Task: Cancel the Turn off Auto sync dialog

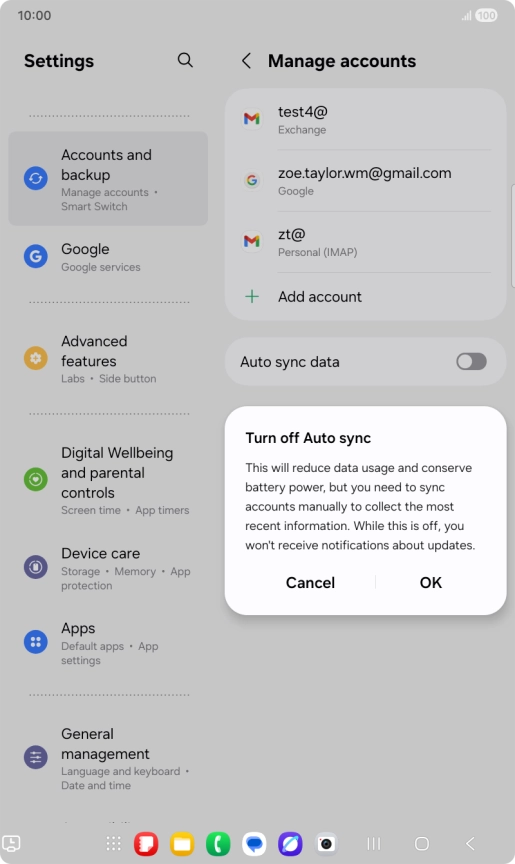Action: click(310, 582)
